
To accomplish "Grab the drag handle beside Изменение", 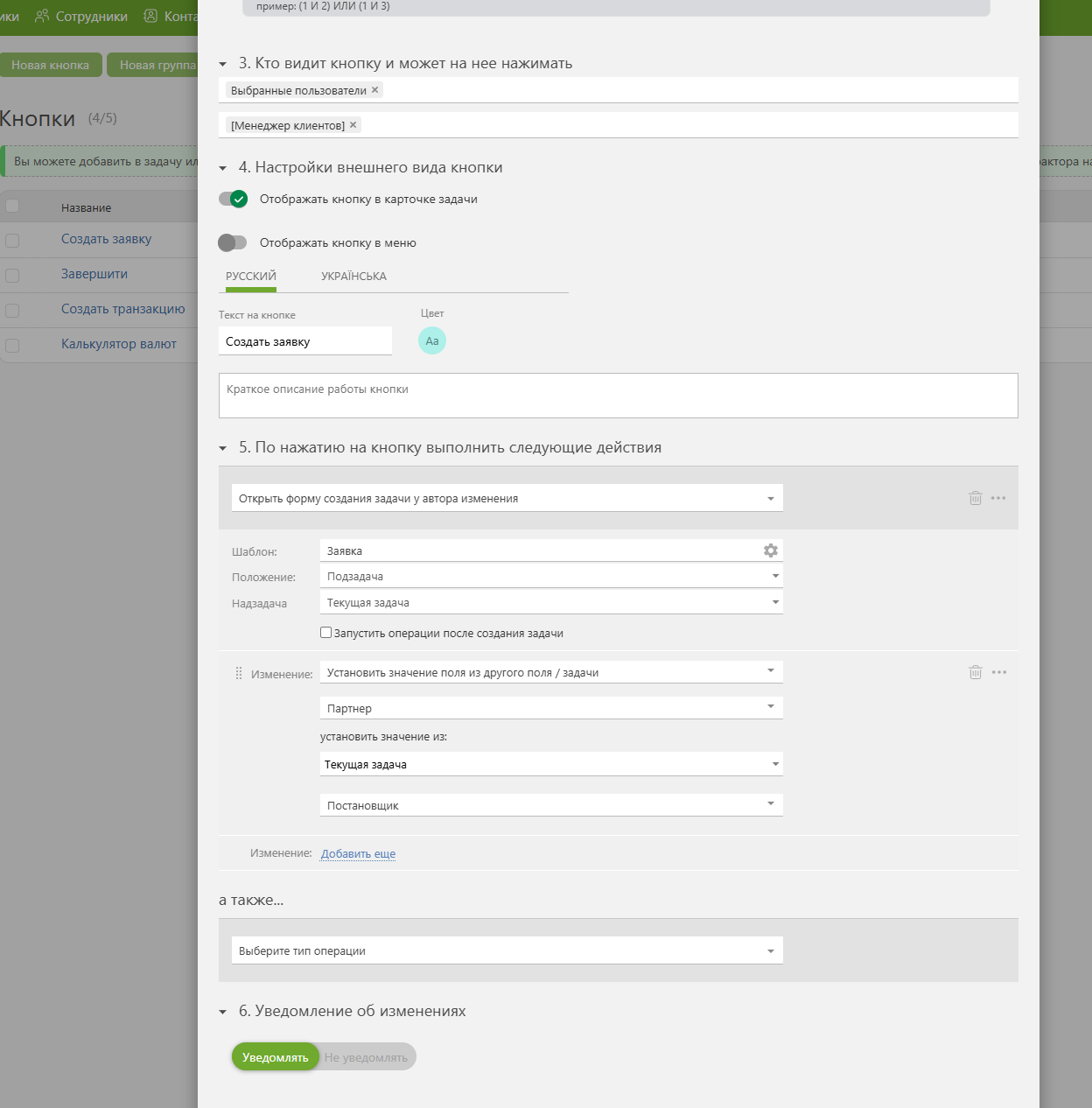I will tap(239, 673).
